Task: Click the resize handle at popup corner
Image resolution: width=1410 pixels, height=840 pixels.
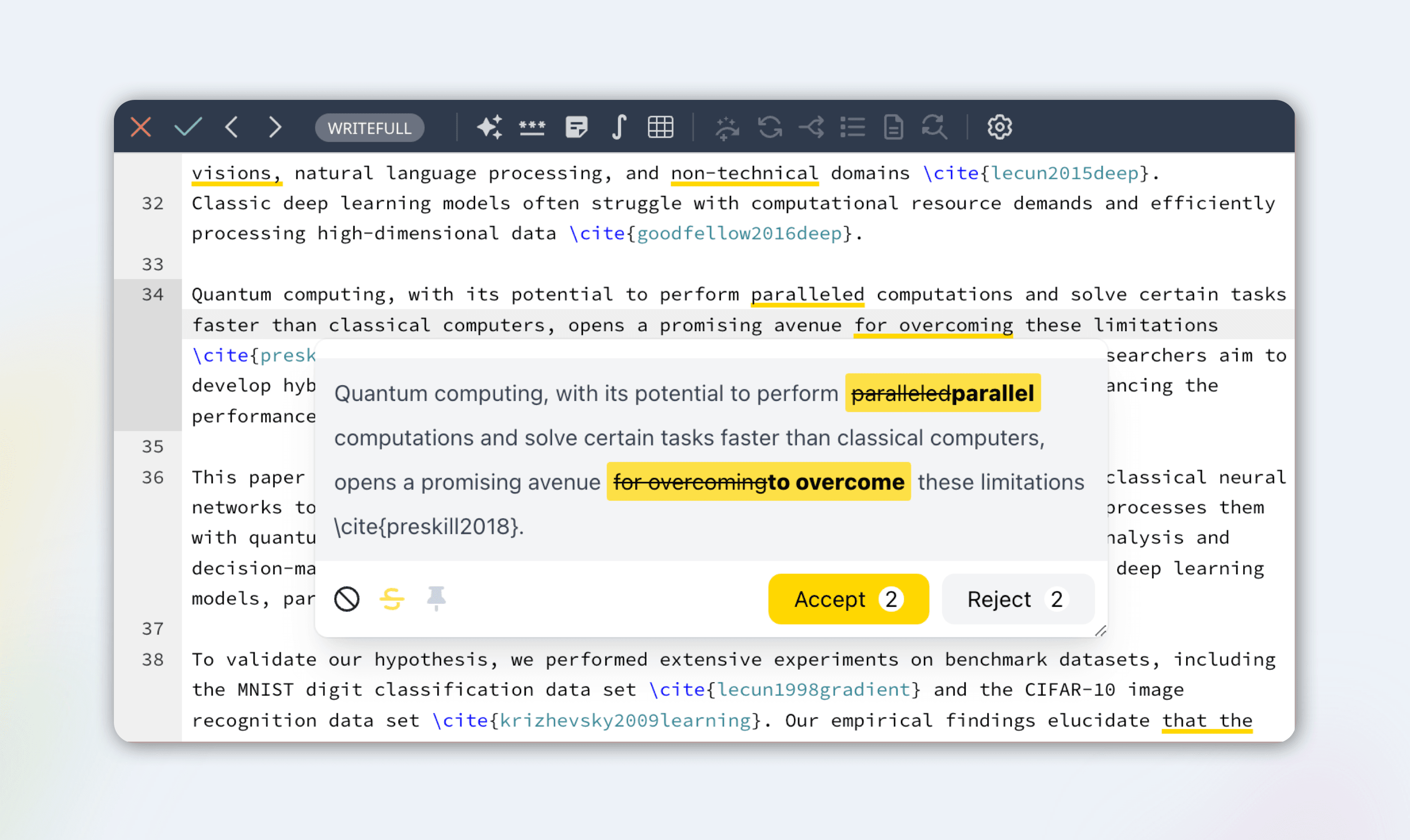Action: [1100, 631]
